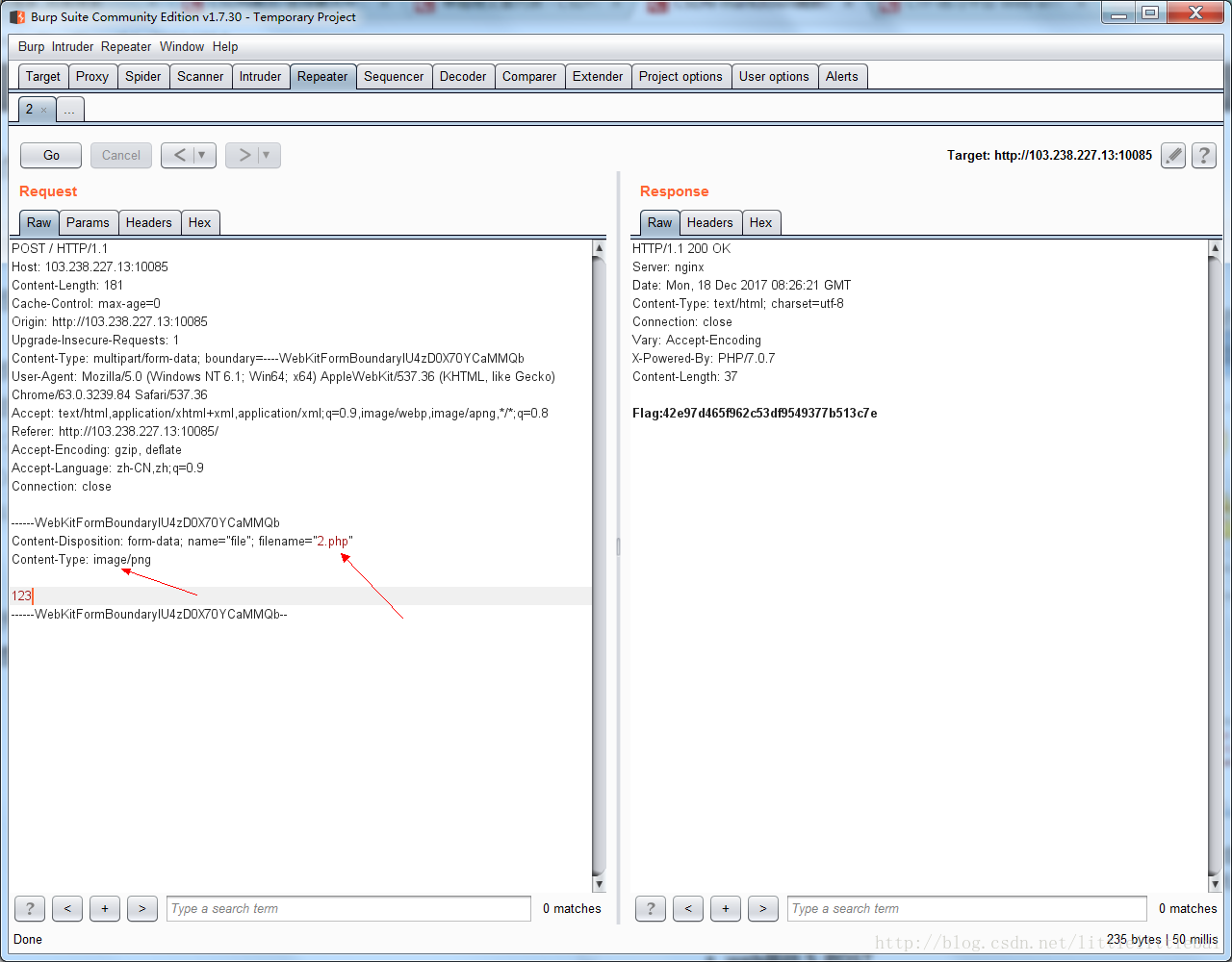Switch to the Extender tab

[x=598, y=76]
